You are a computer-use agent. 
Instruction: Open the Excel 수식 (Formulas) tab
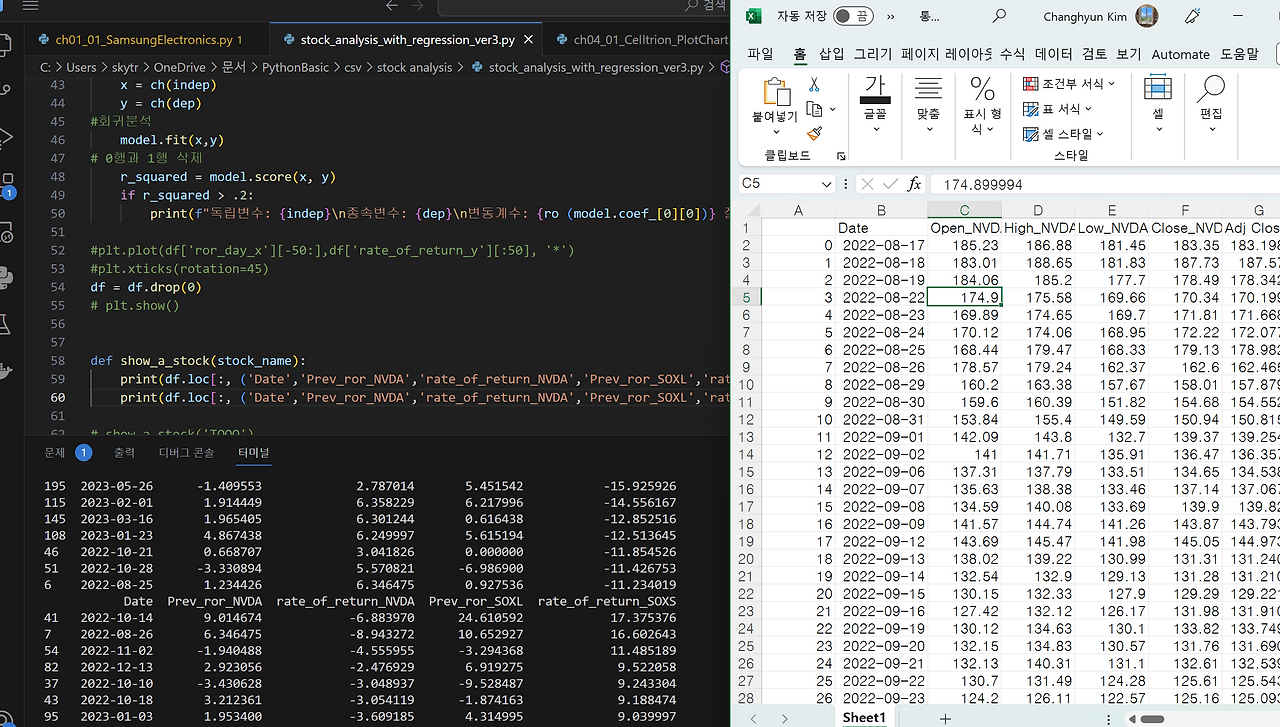[x=1012, y=54]
